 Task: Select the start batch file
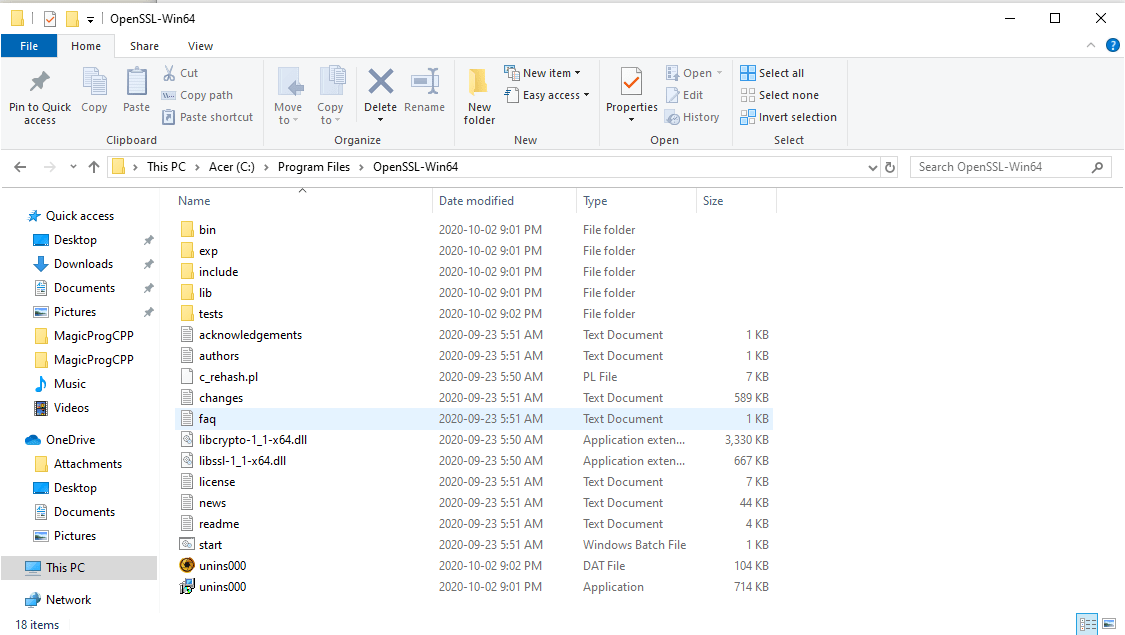210,545
